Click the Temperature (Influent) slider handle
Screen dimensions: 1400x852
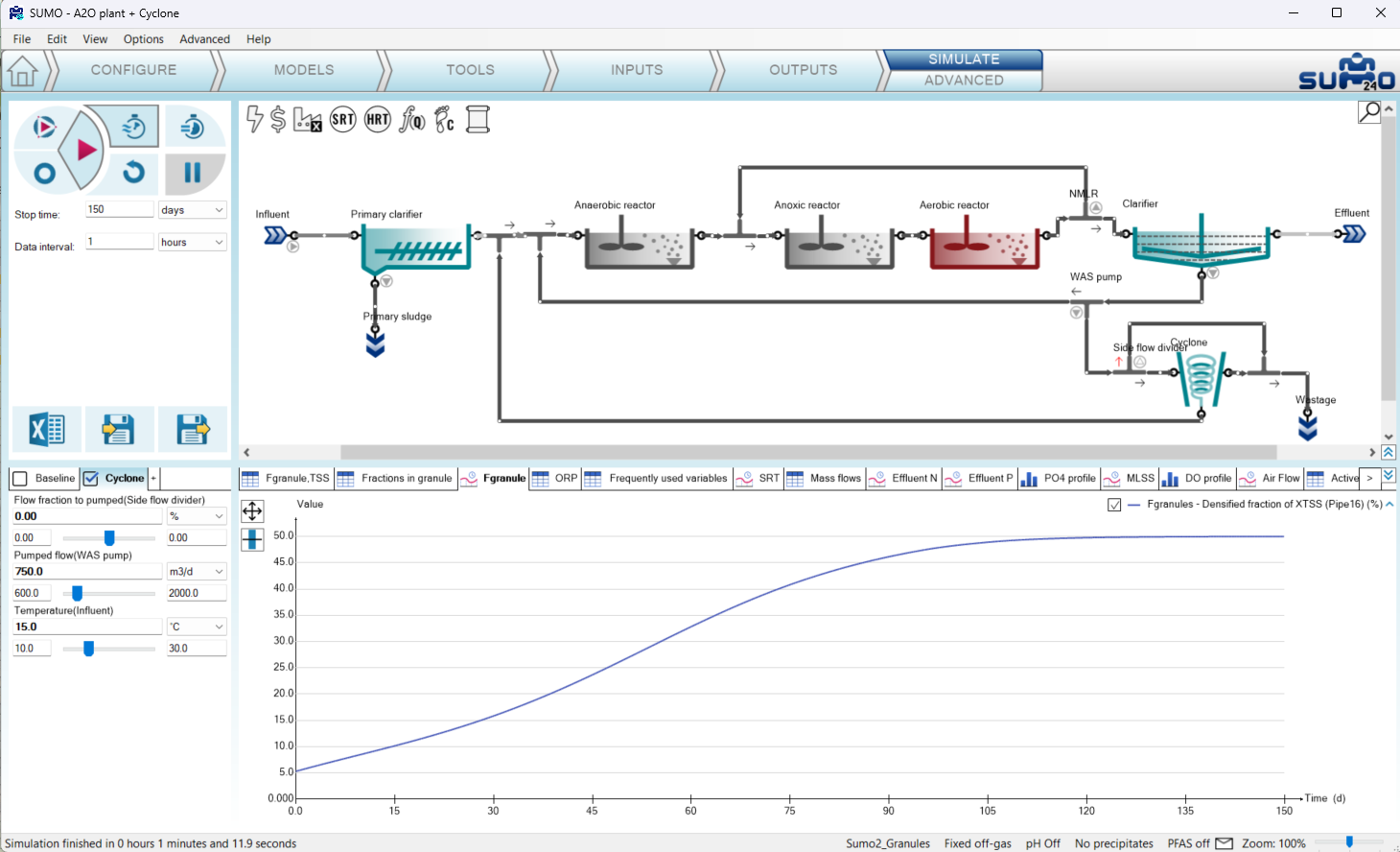(x=89, y=649)
